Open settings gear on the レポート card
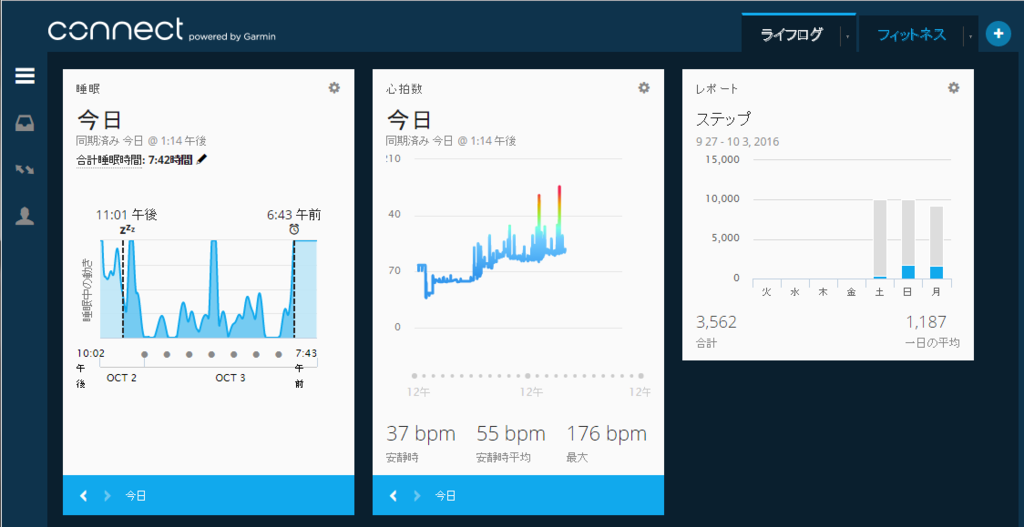Viewport: 1024px width, 527px height. point(953,88)
